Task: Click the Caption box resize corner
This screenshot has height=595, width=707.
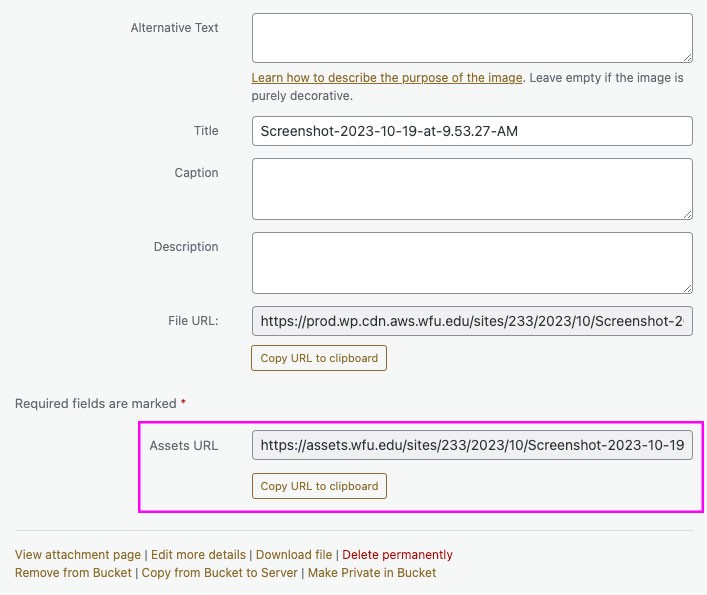Action: 688,215
